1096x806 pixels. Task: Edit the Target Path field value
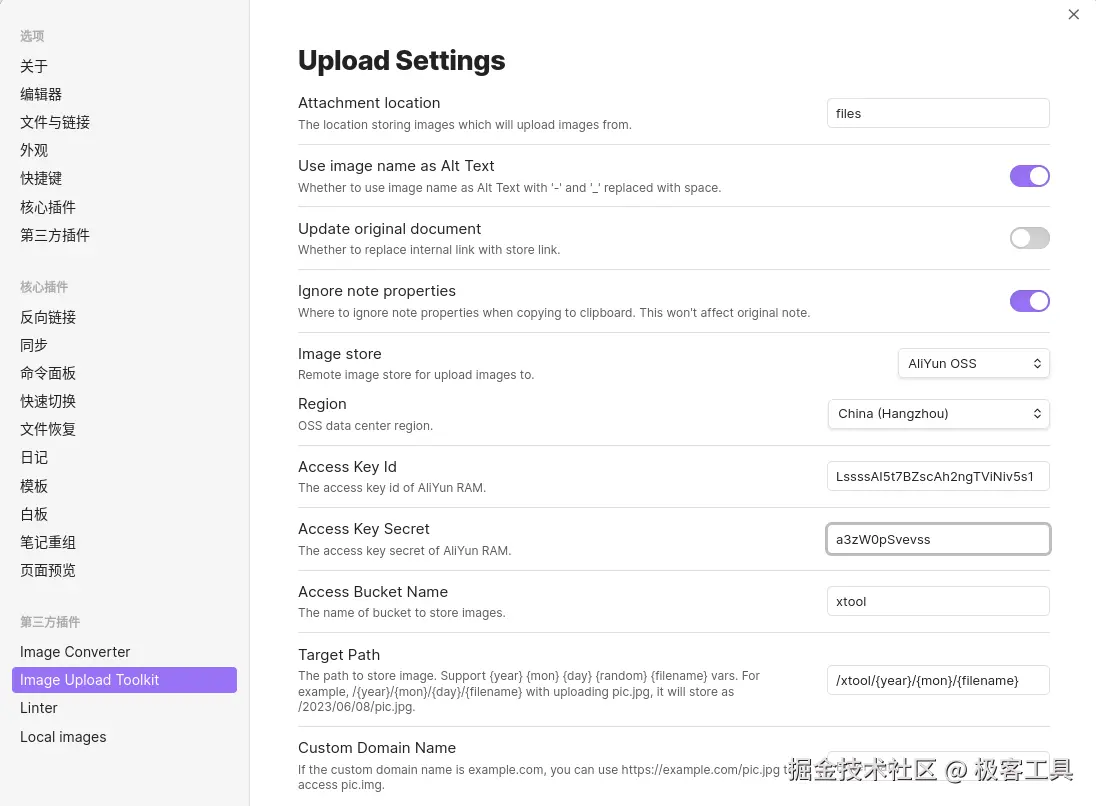point(938,680)
